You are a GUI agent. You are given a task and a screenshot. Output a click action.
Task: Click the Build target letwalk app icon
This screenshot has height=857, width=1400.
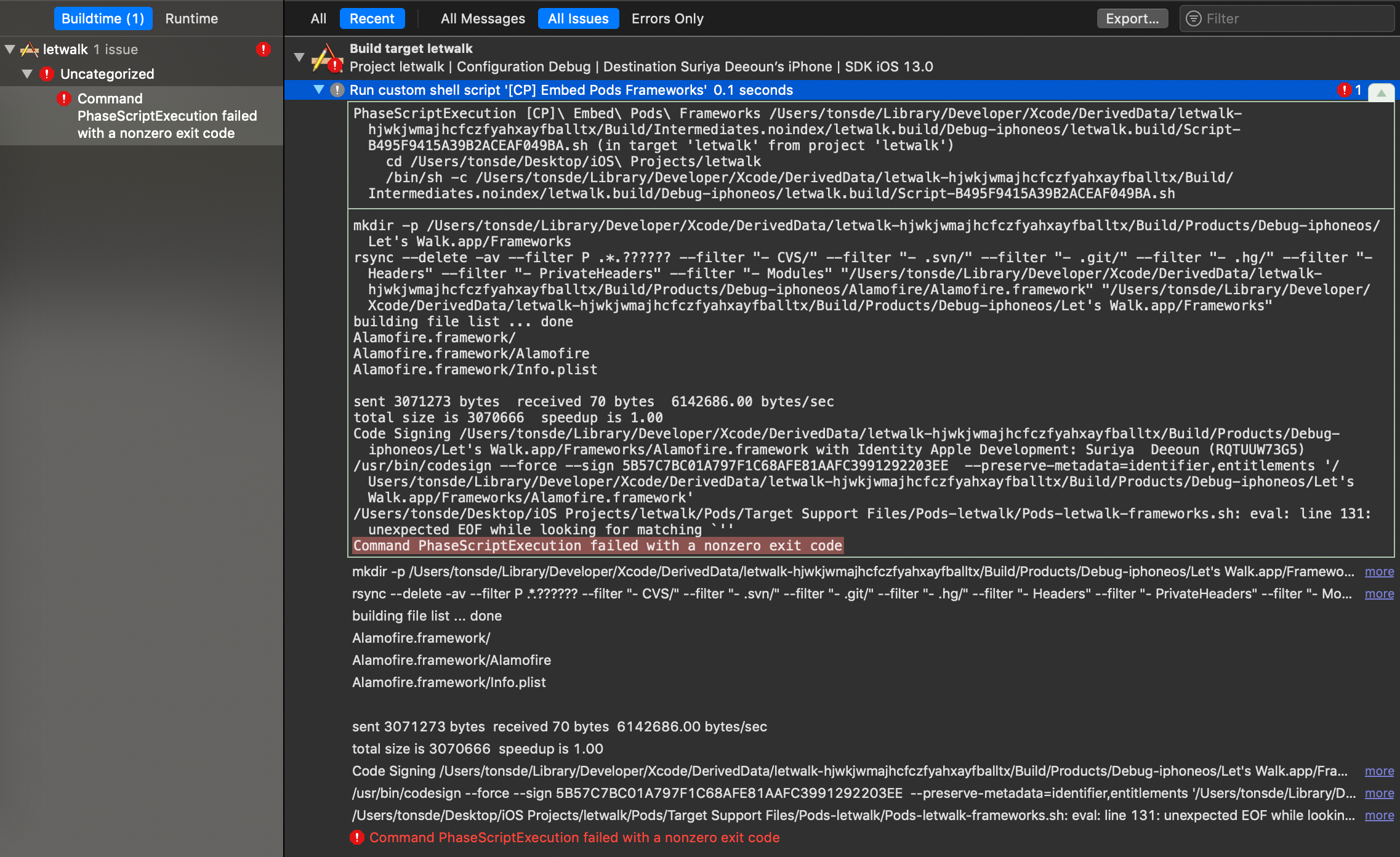[x=327, y=57]
